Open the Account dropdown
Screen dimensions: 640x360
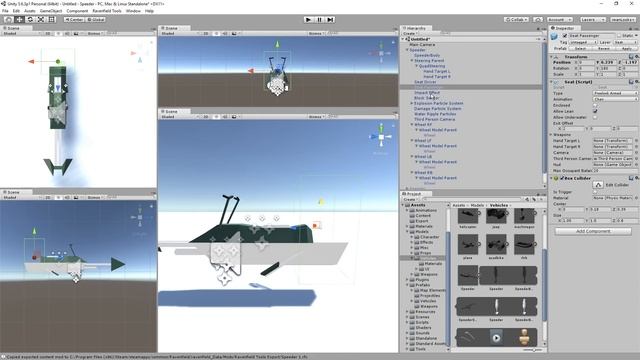[x=560, y=20]
